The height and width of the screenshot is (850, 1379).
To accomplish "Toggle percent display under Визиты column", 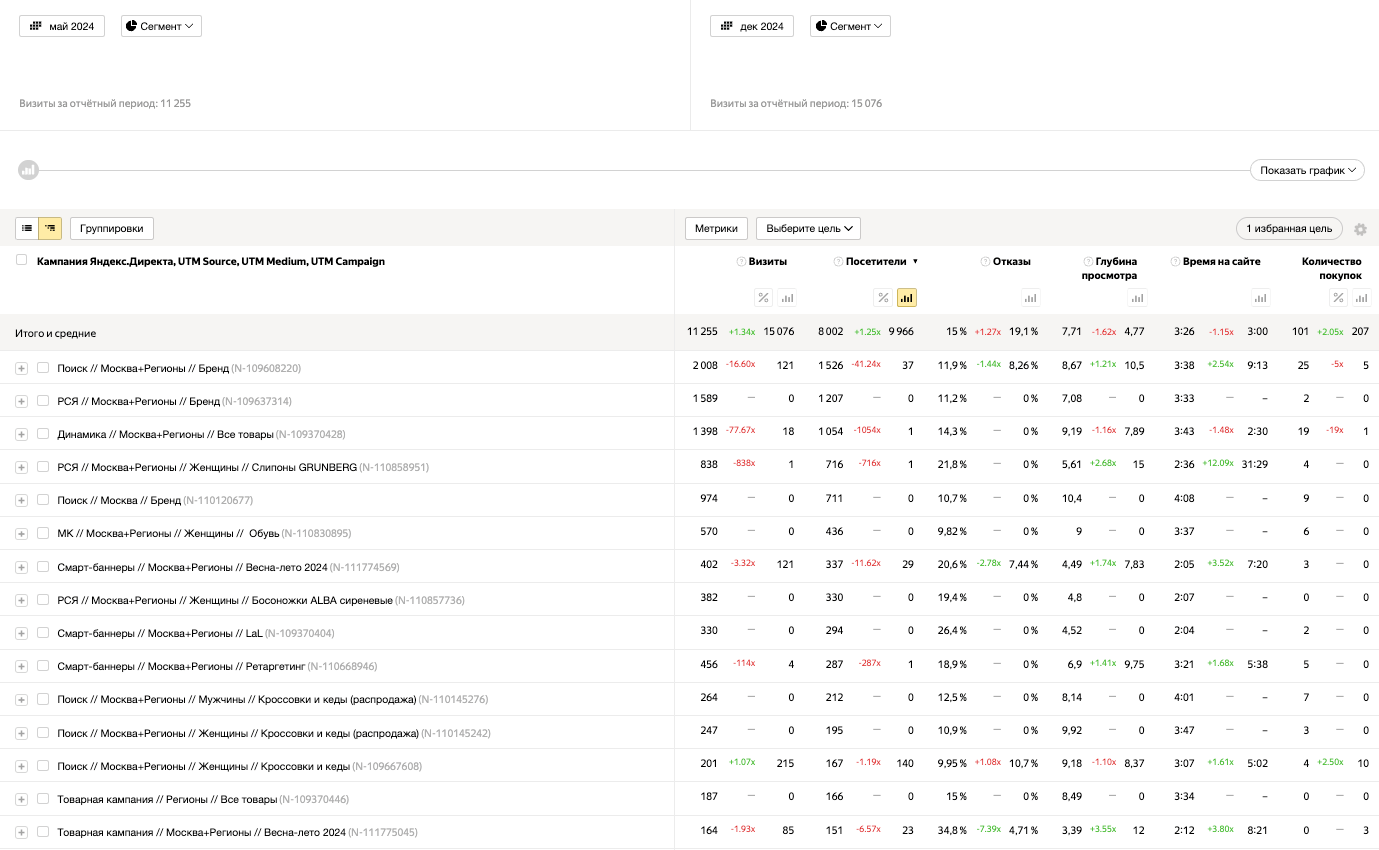I will (763, 297).
